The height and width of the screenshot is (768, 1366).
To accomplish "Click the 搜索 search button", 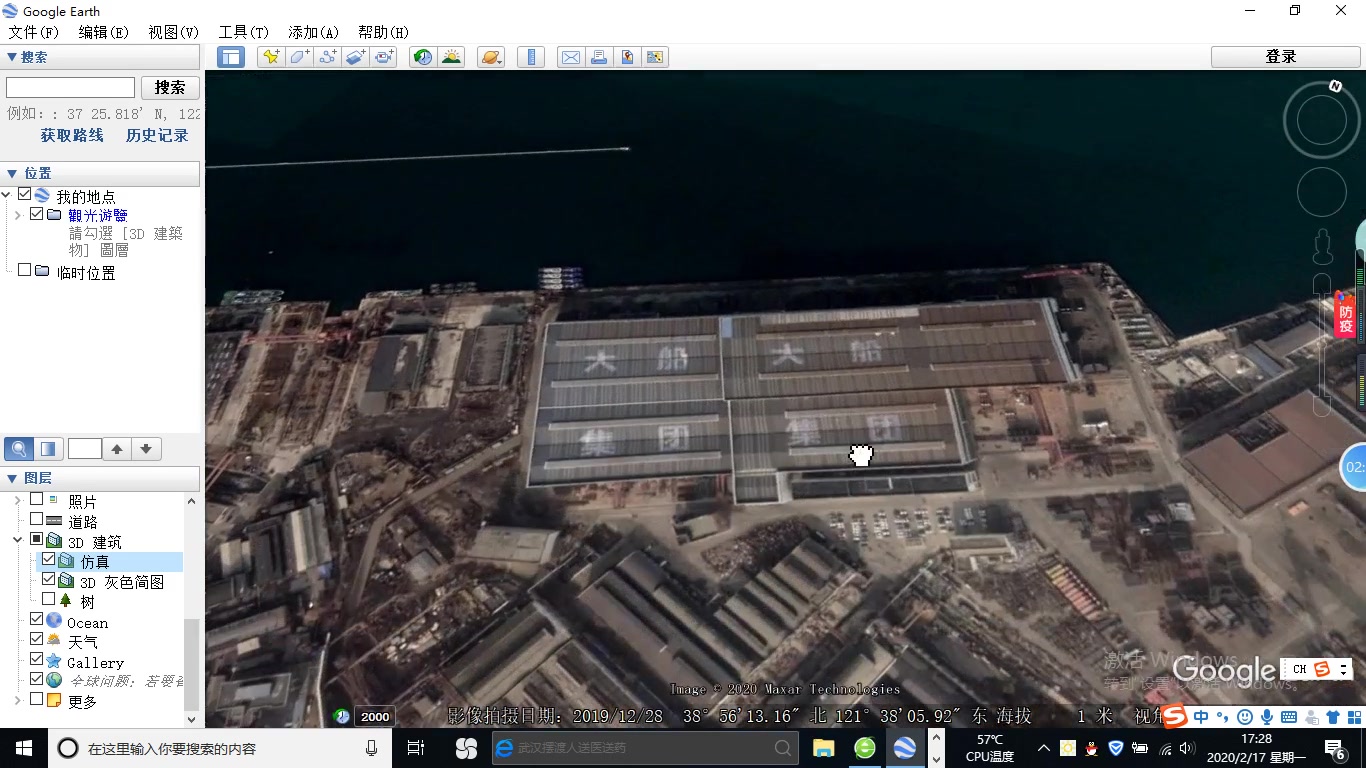I will click(x=170, y=88).
